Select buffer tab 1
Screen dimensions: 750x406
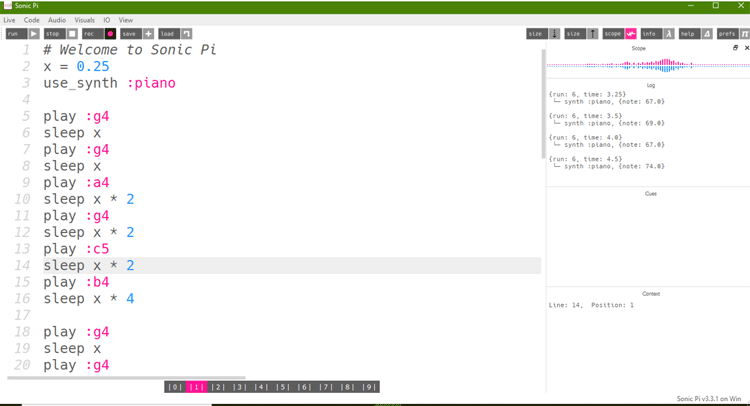point(197,387)
